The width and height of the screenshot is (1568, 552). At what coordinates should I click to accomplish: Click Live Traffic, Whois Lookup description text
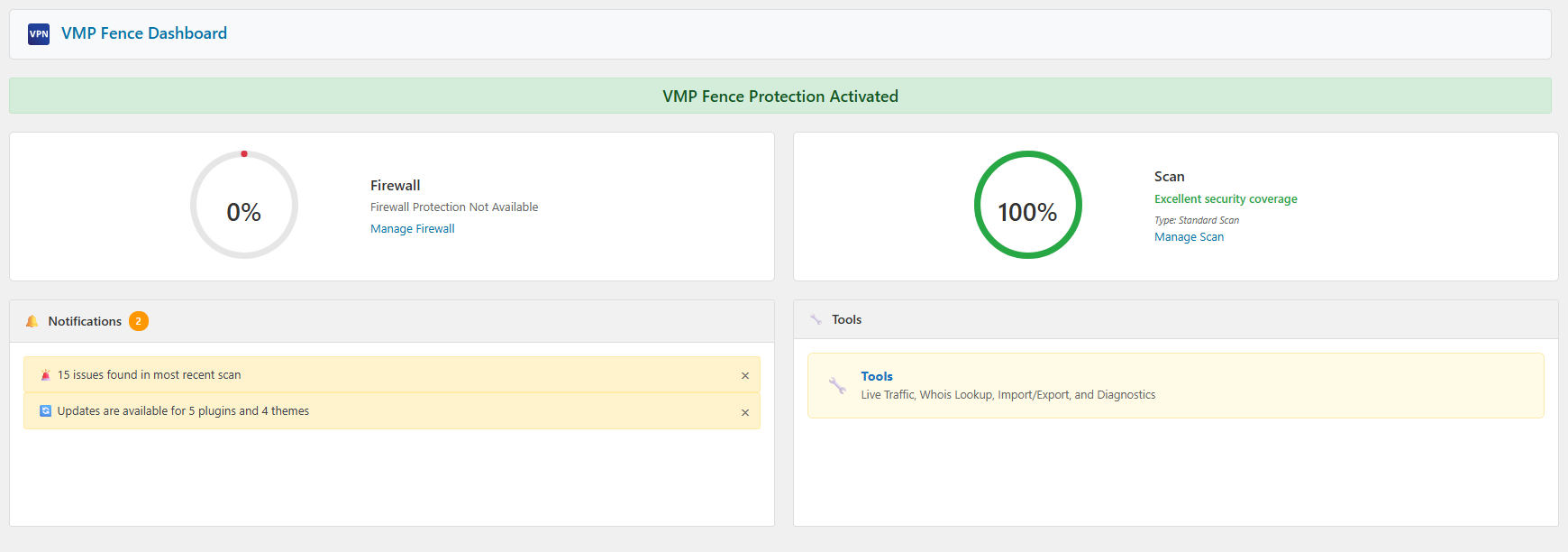1008,395
